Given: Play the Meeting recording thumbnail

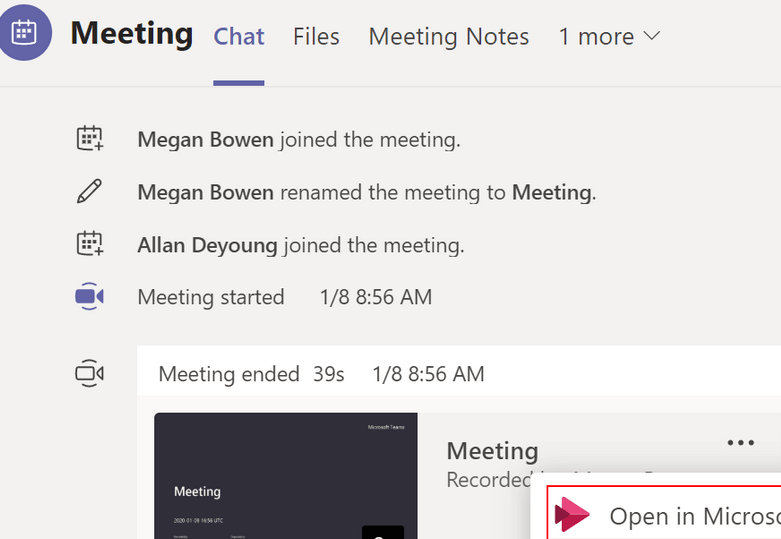Looking at the screenshot, I should pyautogui.click(x=286, y=476).
